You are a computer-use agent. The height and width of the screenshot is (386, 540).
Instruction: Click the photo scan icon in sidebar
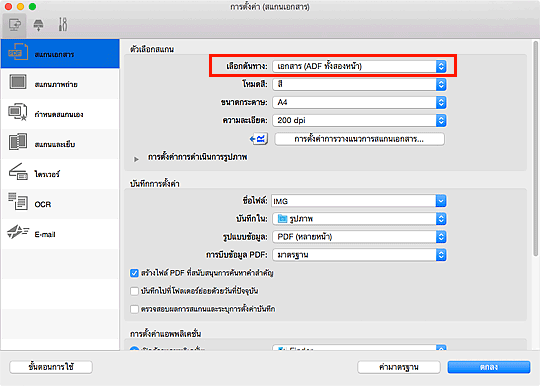coord(18,82)
